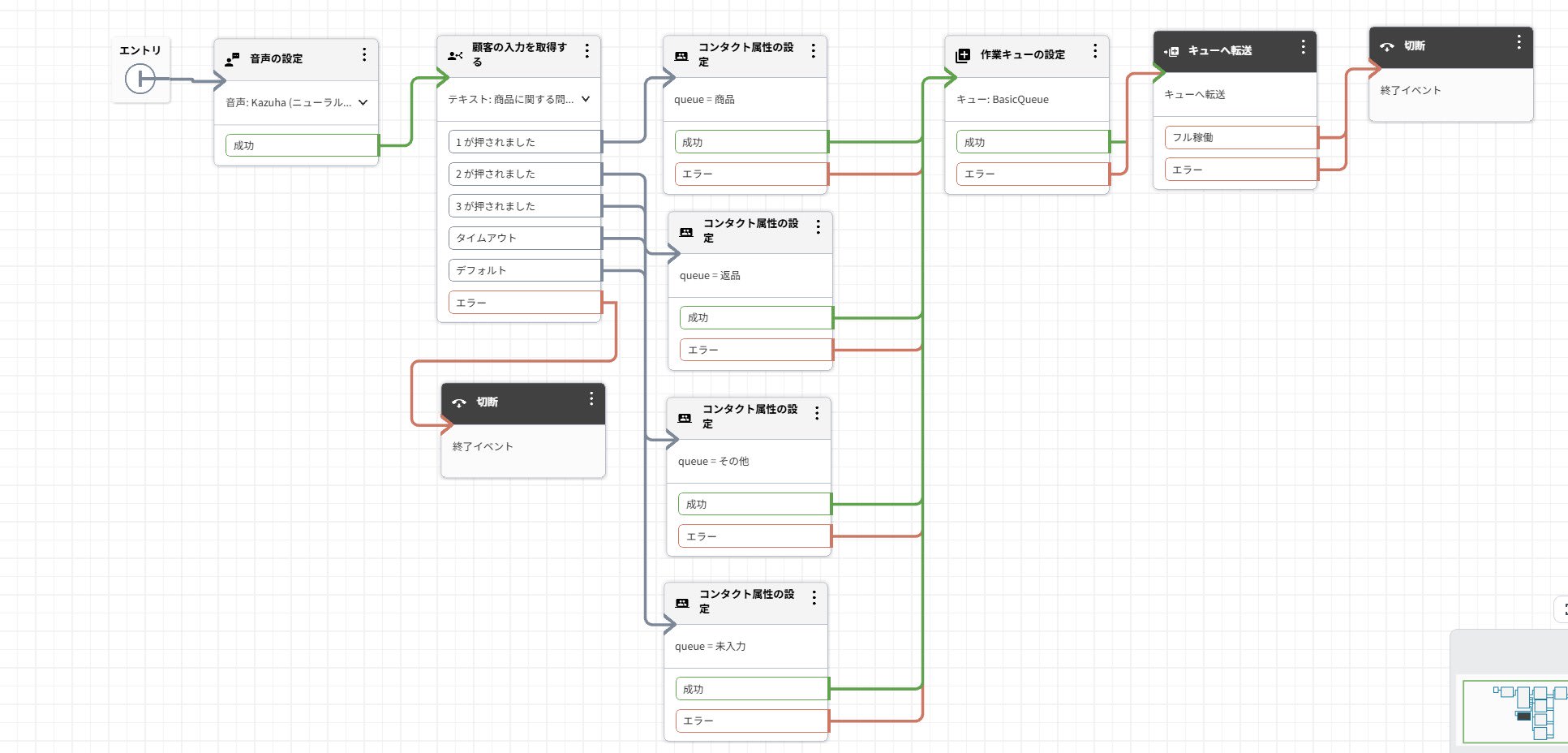
Task: Expand テキスト: 商品に関する問 details chevron
Action: pos(586,99)
